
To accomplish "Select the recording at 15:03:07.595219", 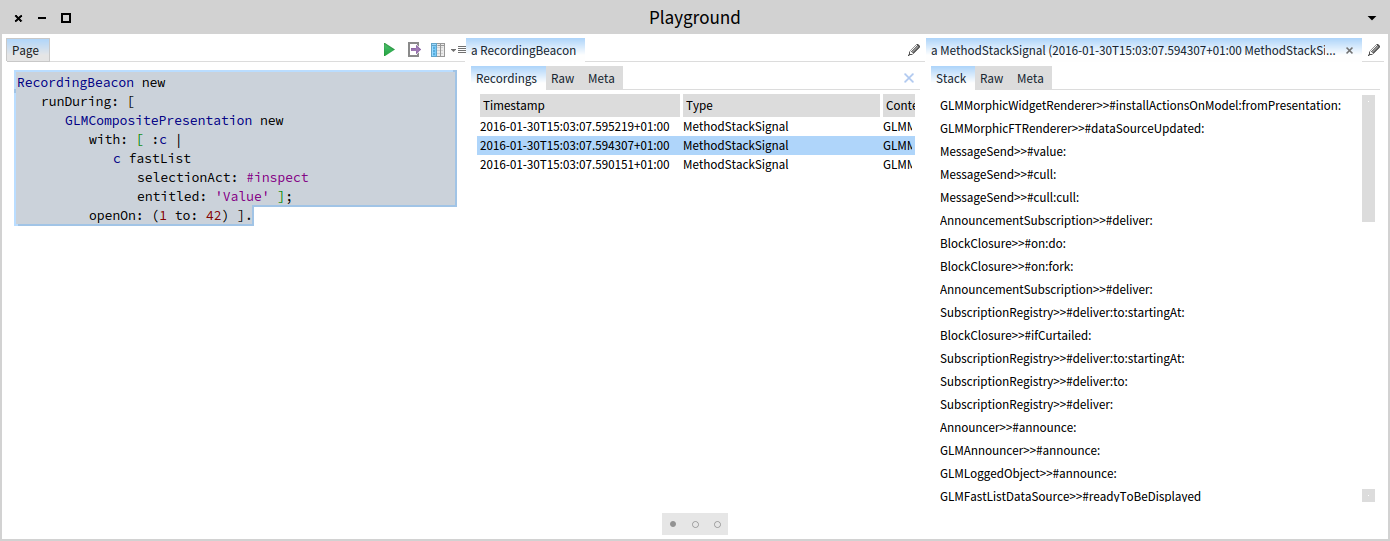I will [695, 127].
